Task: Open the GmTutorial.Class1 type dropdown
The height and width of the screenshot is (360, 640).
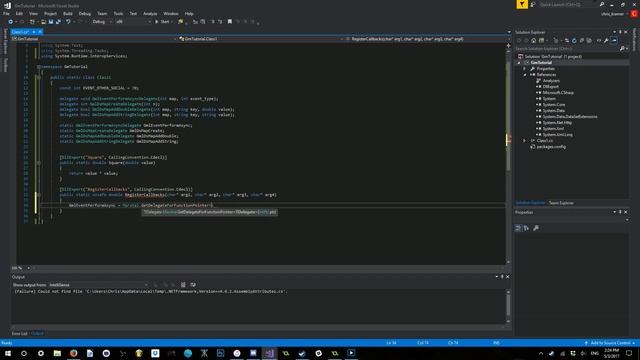Action: pyautogui.click(x=261, y=39)
